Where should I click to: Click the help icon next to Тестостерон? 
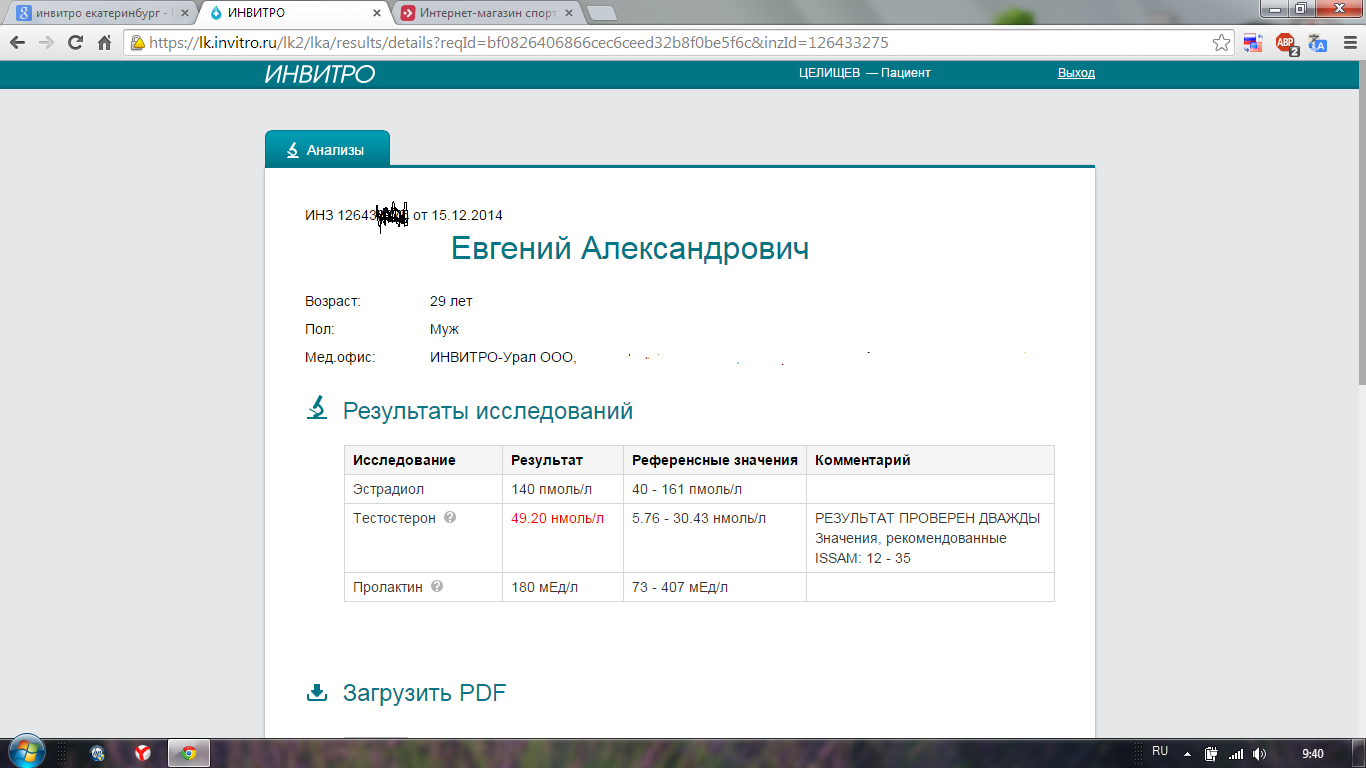click(x=450, y=518)
